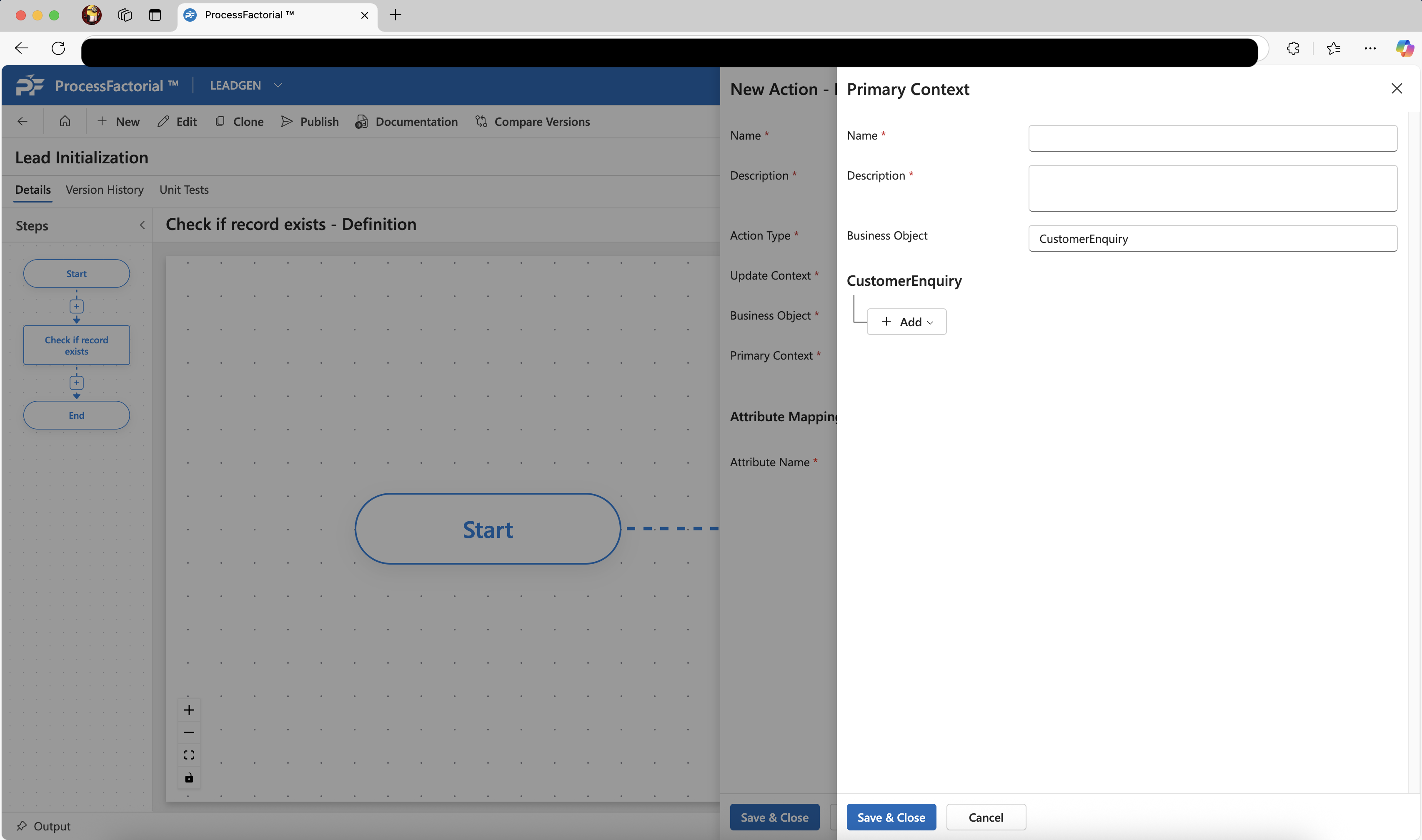Open browser extensions puzzle icon
Image resolution: width=1422 pixels, height=840 pixels.
point(1293,48)
